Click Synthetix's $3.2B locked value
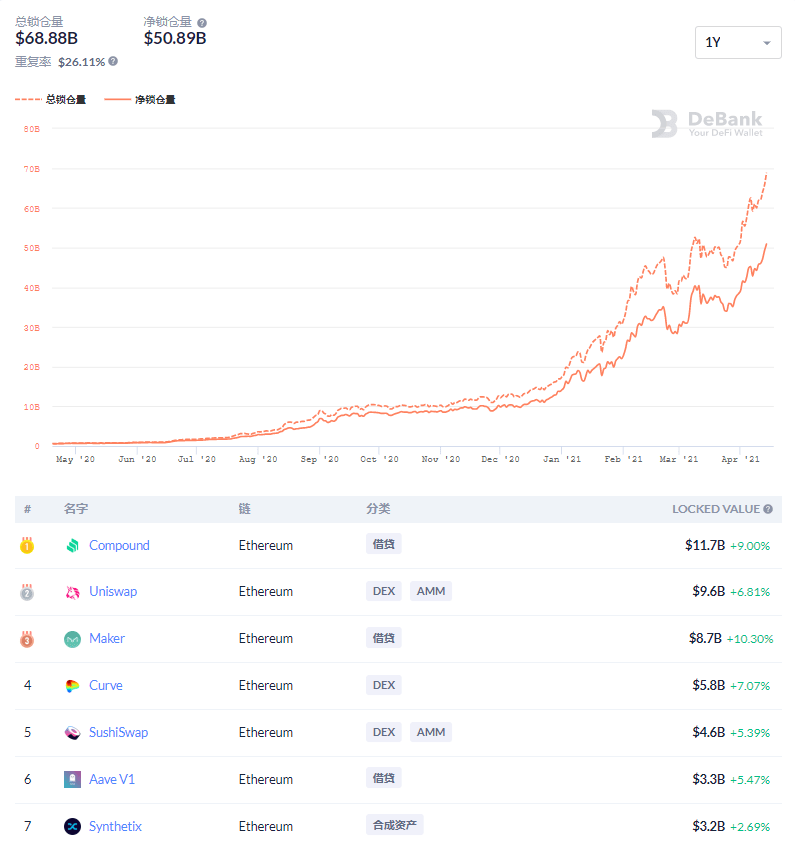Image resolution: width=795 pixels, height=848 pixels. pos(708,826)
